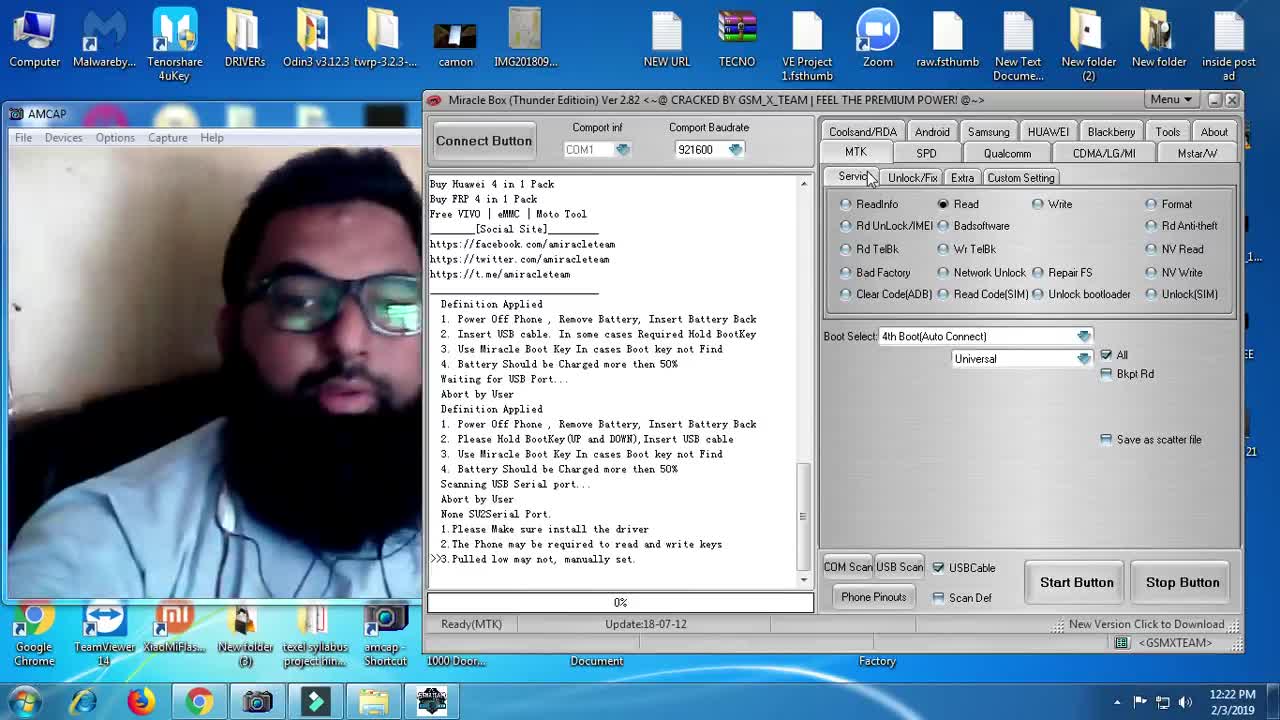Viewport: 1280px width, 720px height.
Task: Open the Comport inf COM1 dropdown
Action: [x=623, y=150]
